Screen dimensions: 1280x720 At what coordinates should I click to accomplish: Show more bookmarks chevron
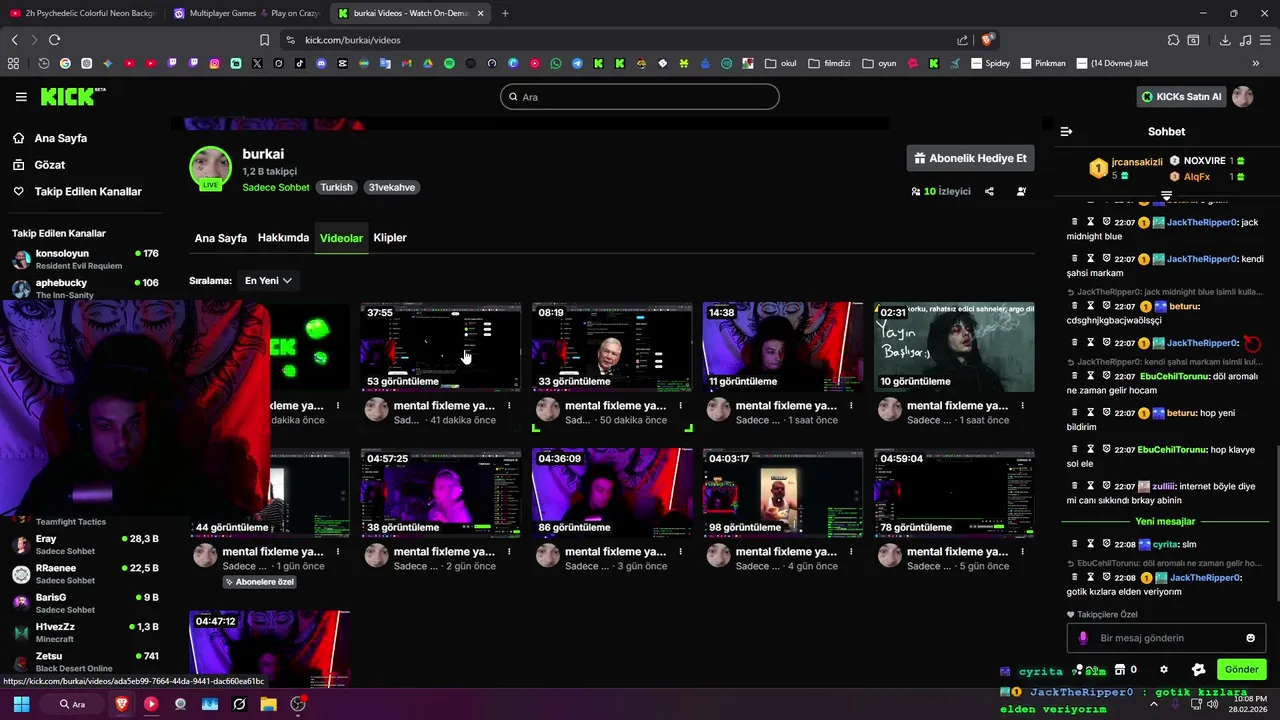point(1255,63)
